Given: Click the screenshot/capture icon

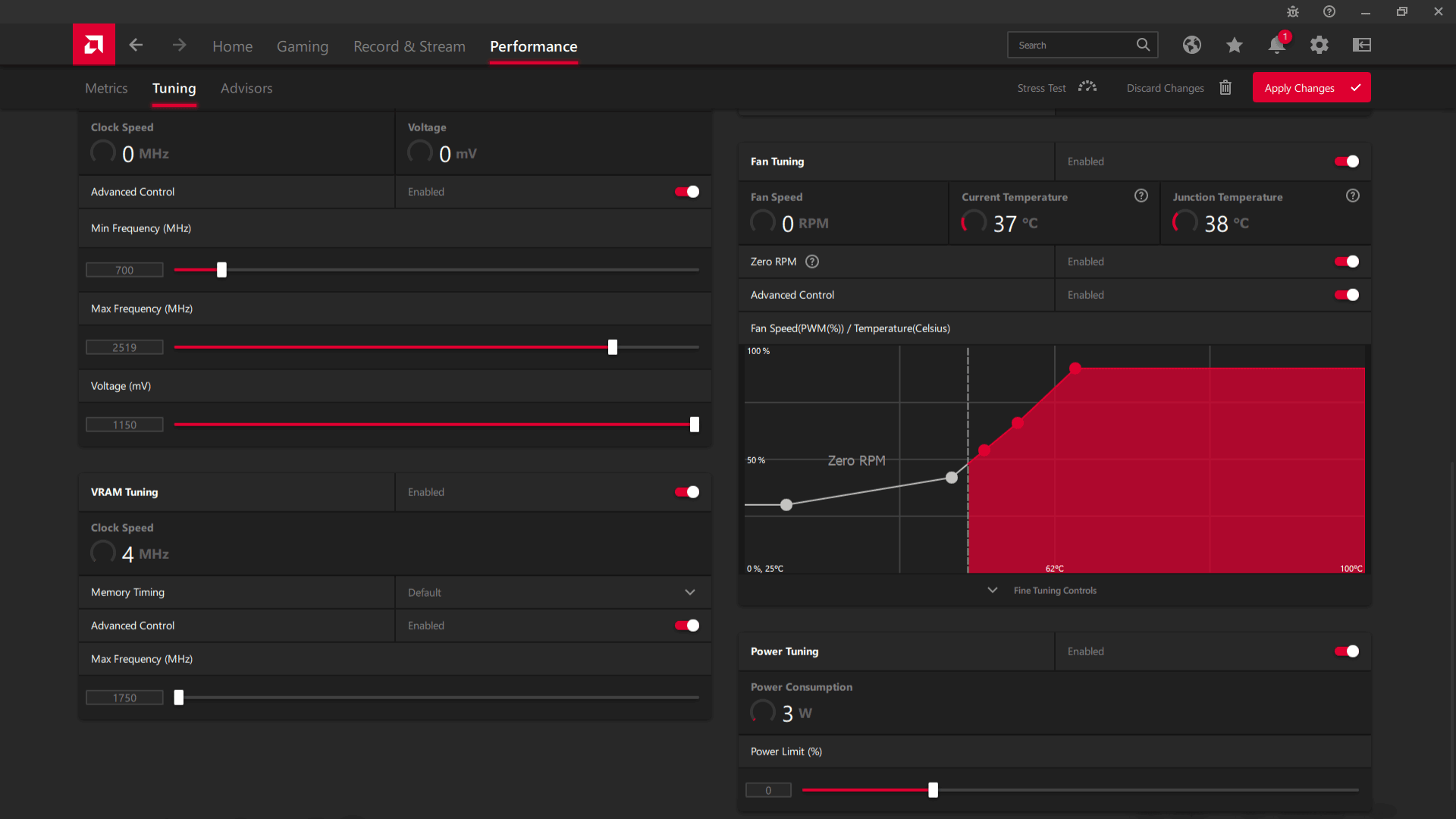Looking at the screenshot, I should [1362, 44].
